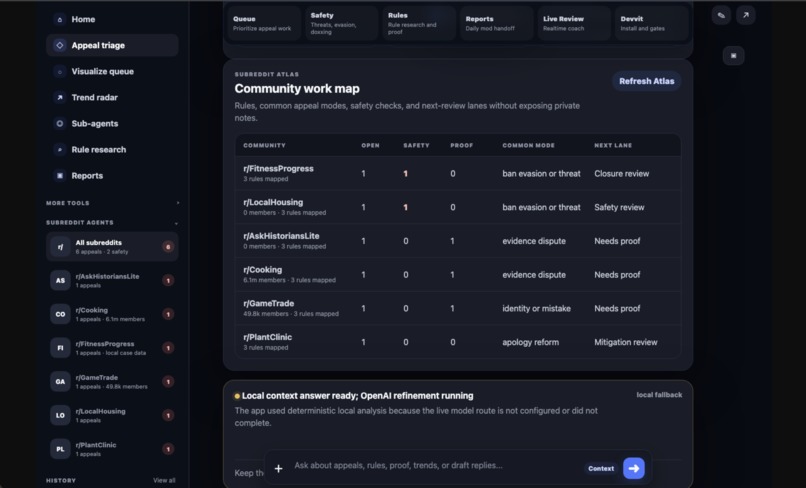Viewport: 806px width, 488px height.
Task: Click the Mitigation review lane cell
Action: pyautogui.click(x=626, y=342)
